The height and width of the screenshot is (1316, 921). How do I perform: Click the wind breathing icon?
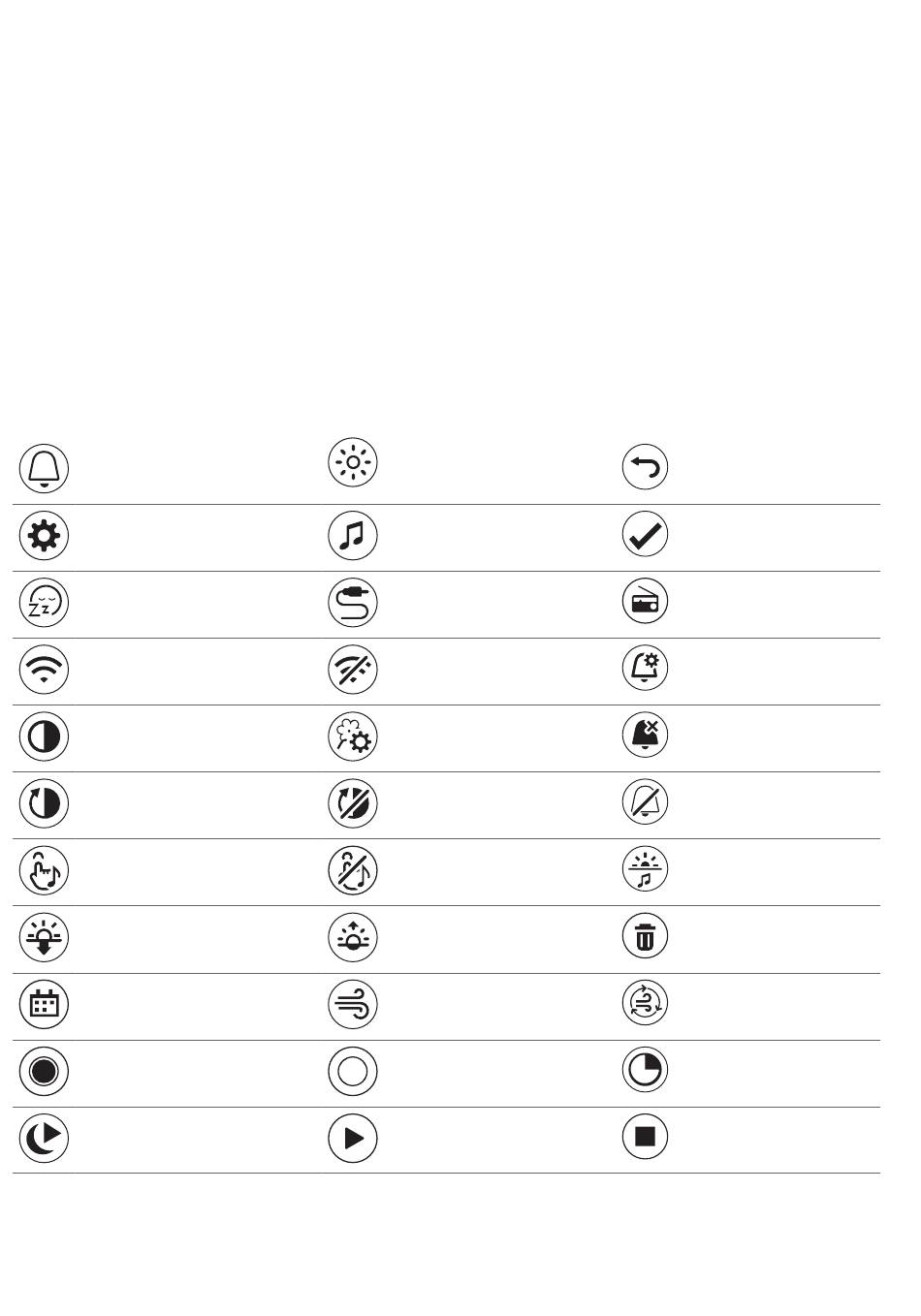353,1004
